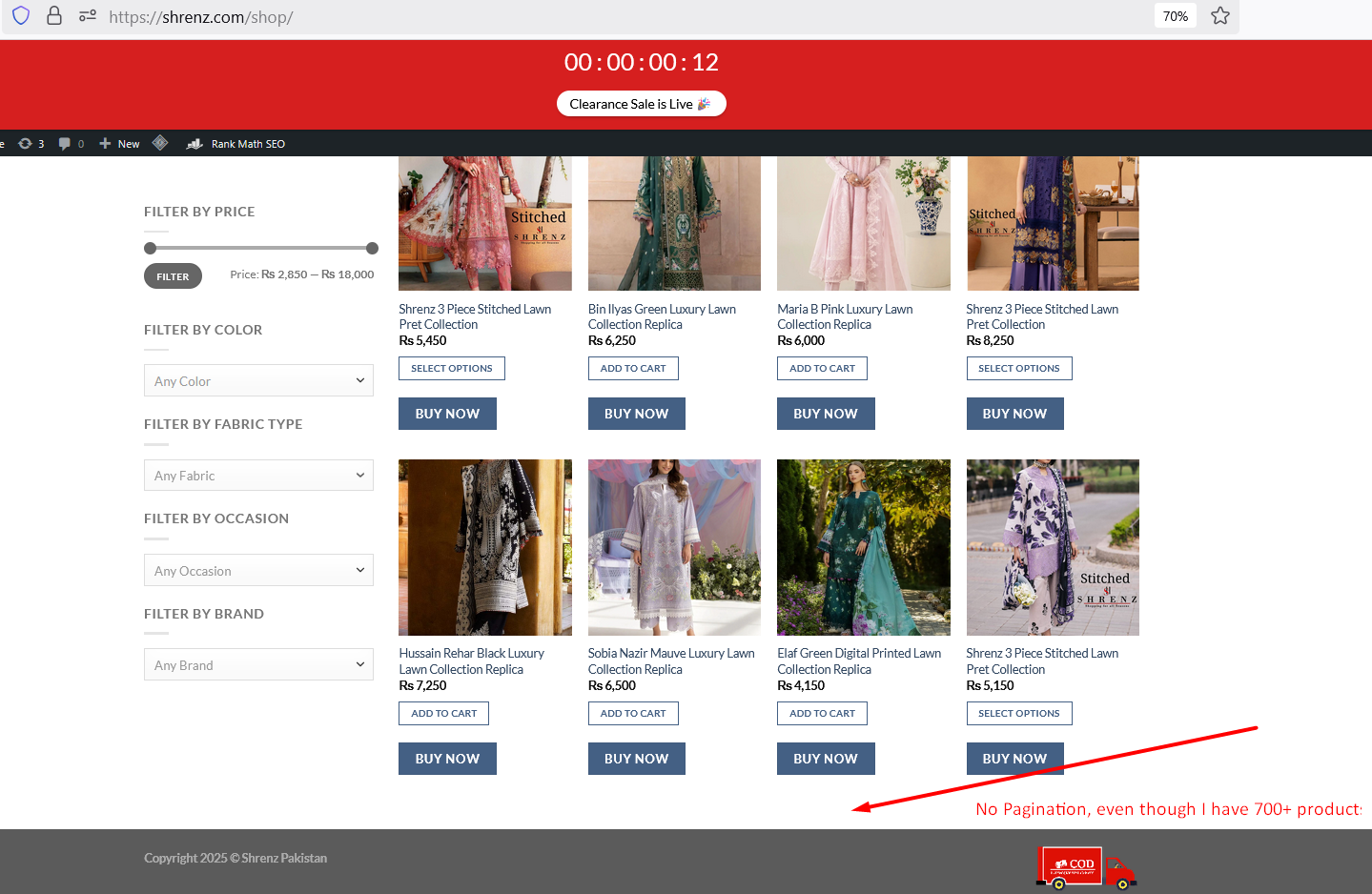Open Maria B Pink Luxury Lawn image
This screenshot has height=894, width=1372.
click(x=864, y=223)
